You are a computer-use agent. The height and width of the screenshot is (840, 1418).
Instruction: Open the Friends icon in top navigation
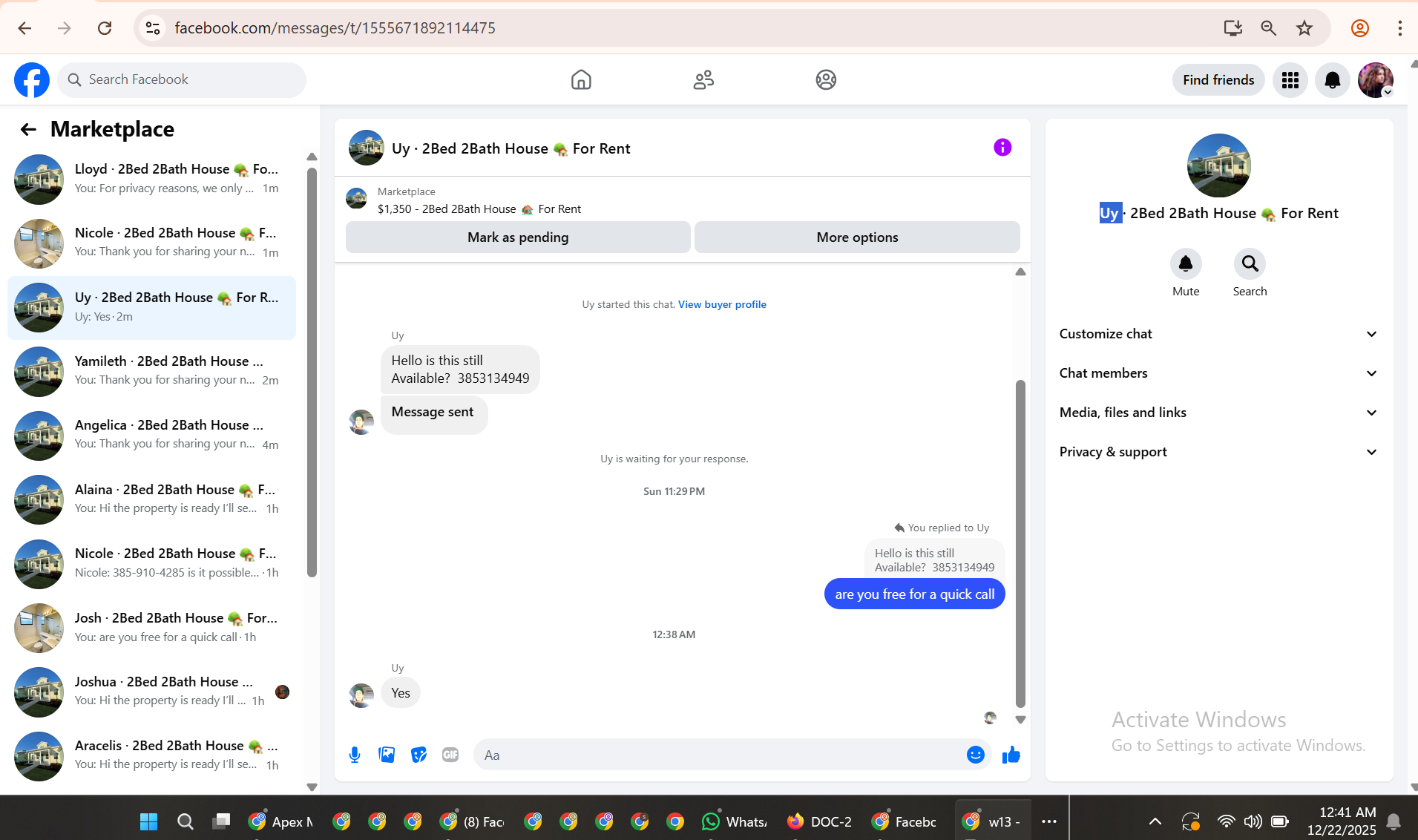pos(703,79)
